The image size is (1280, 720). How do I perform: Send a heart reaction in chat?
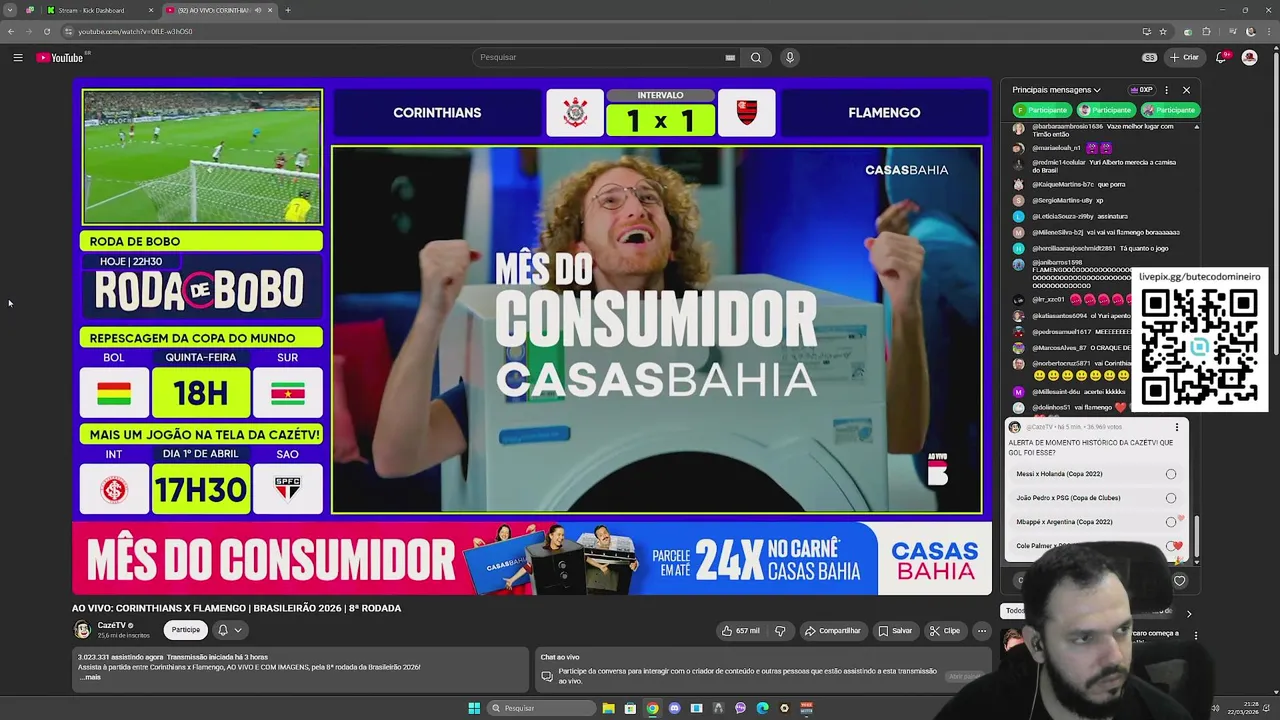tap(1179, 581)
